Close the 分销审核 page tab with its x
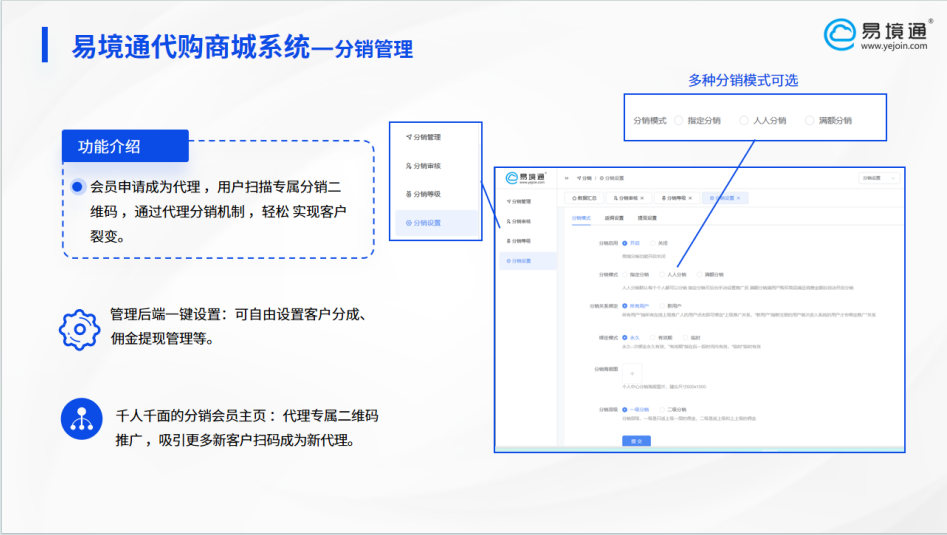 (x=642, y=198)
